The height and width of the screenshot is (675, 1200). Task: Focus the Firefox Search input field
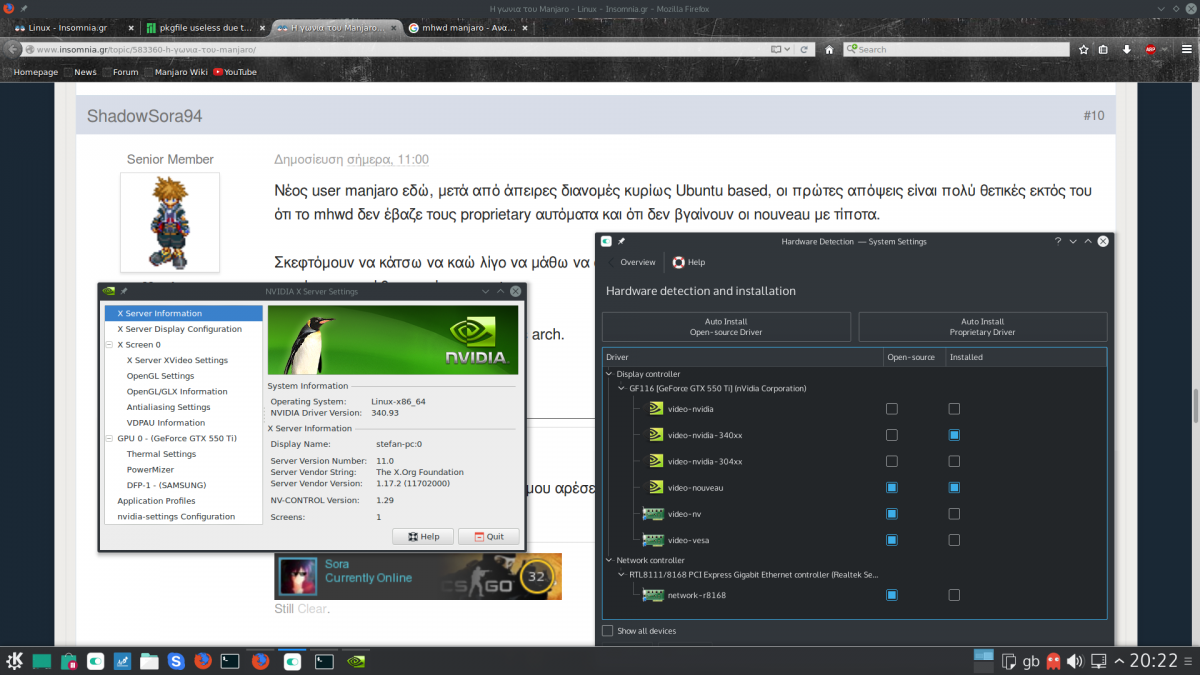point(955,49)
